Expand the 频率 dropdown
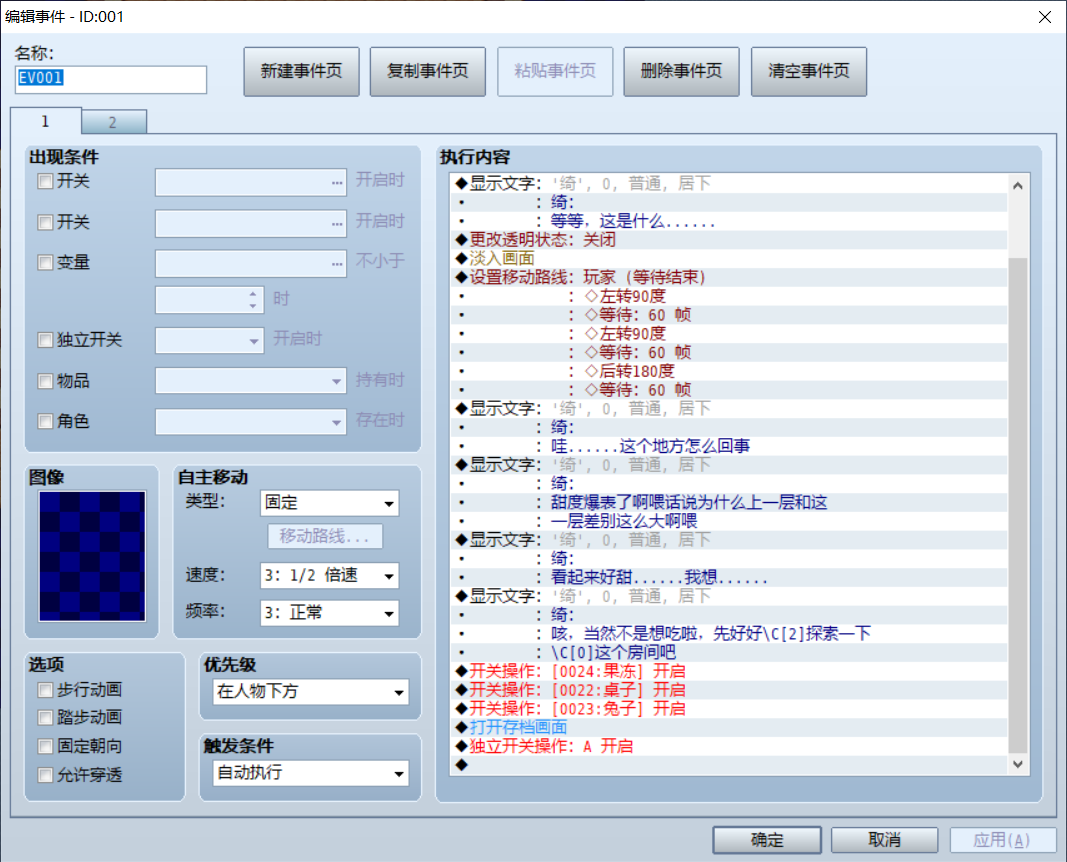The image size is (1067, 862). (x=329, y=613)
